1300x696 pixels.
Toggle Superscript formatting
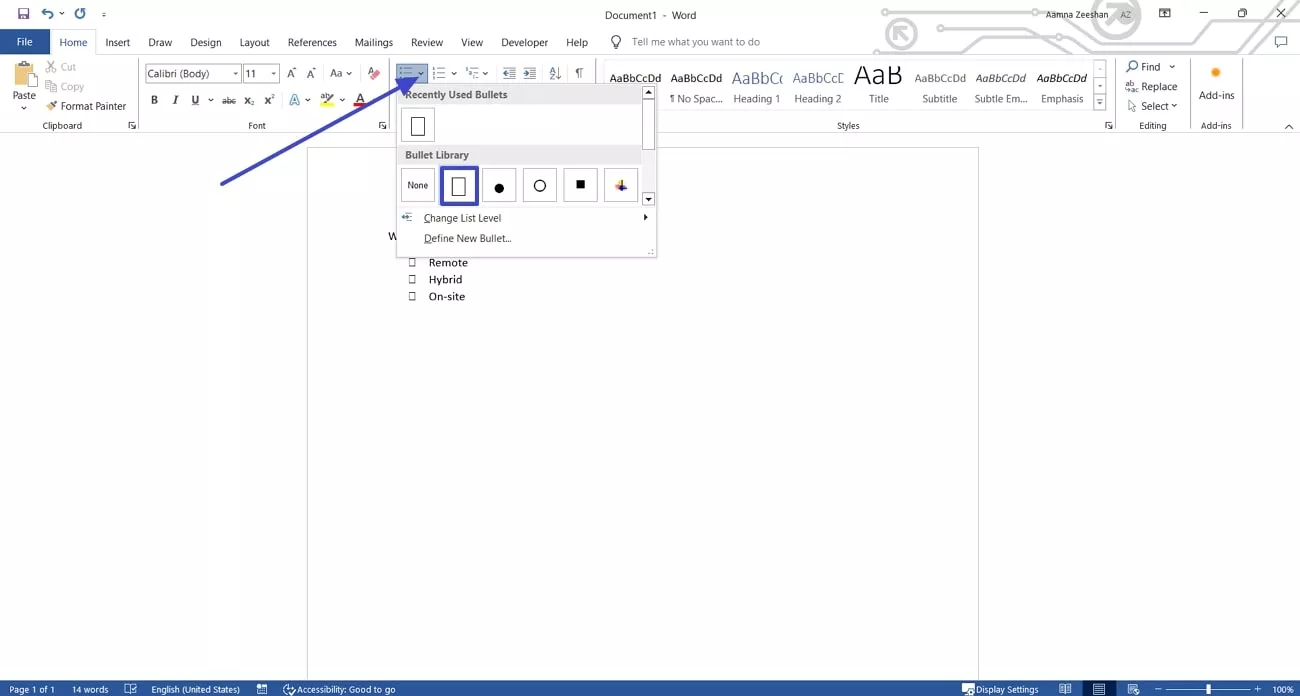(269, 100)
